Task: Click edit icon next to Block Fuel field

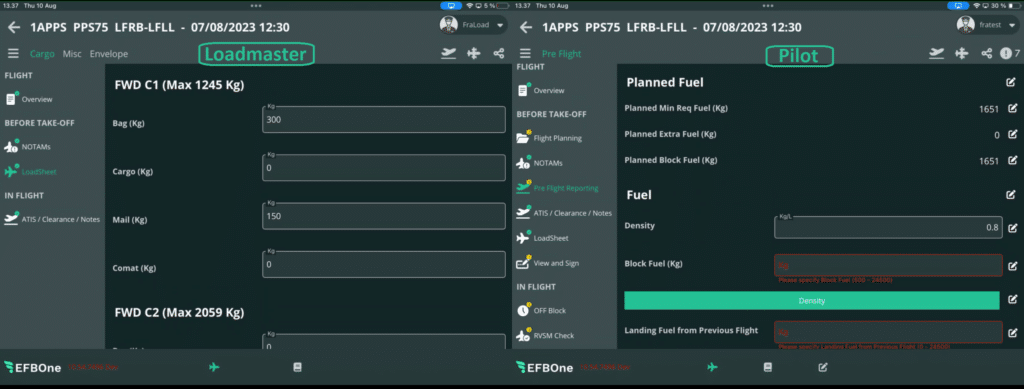Action: click(1013, 266)
